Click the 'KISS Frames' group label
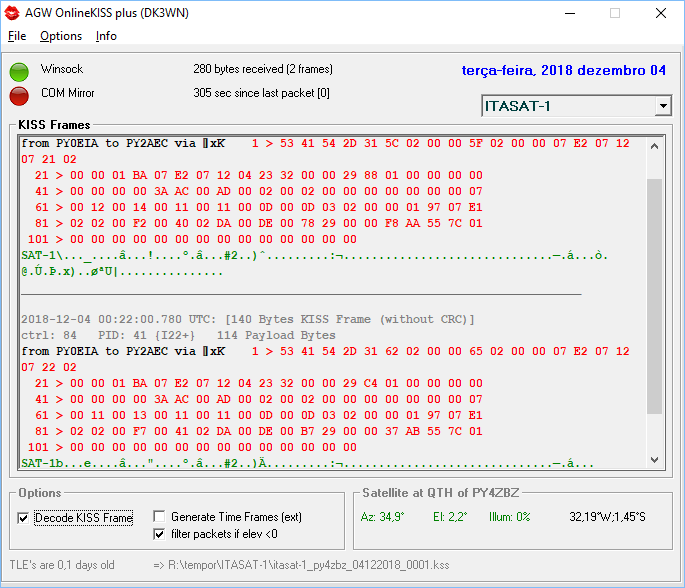This screenshot has width=685, height=588. coord(54,125)
